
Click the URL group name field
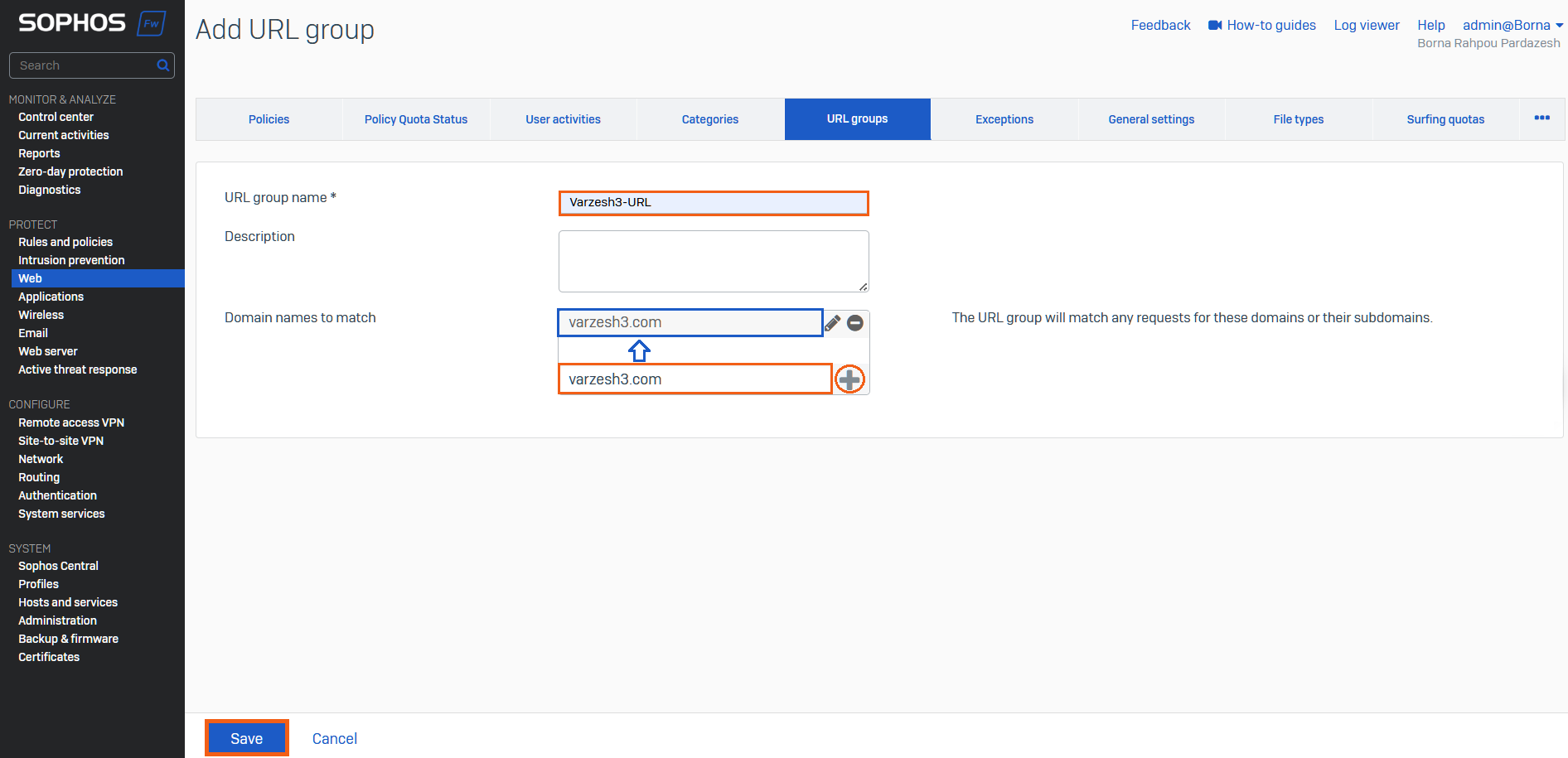(x=714, y=203)
